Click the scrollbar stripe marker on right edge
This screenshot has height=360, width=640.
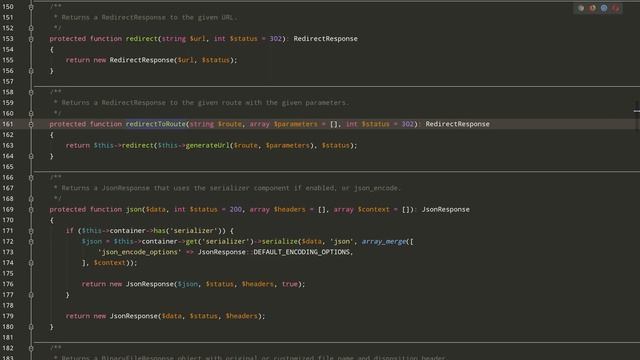click(637, 111)
